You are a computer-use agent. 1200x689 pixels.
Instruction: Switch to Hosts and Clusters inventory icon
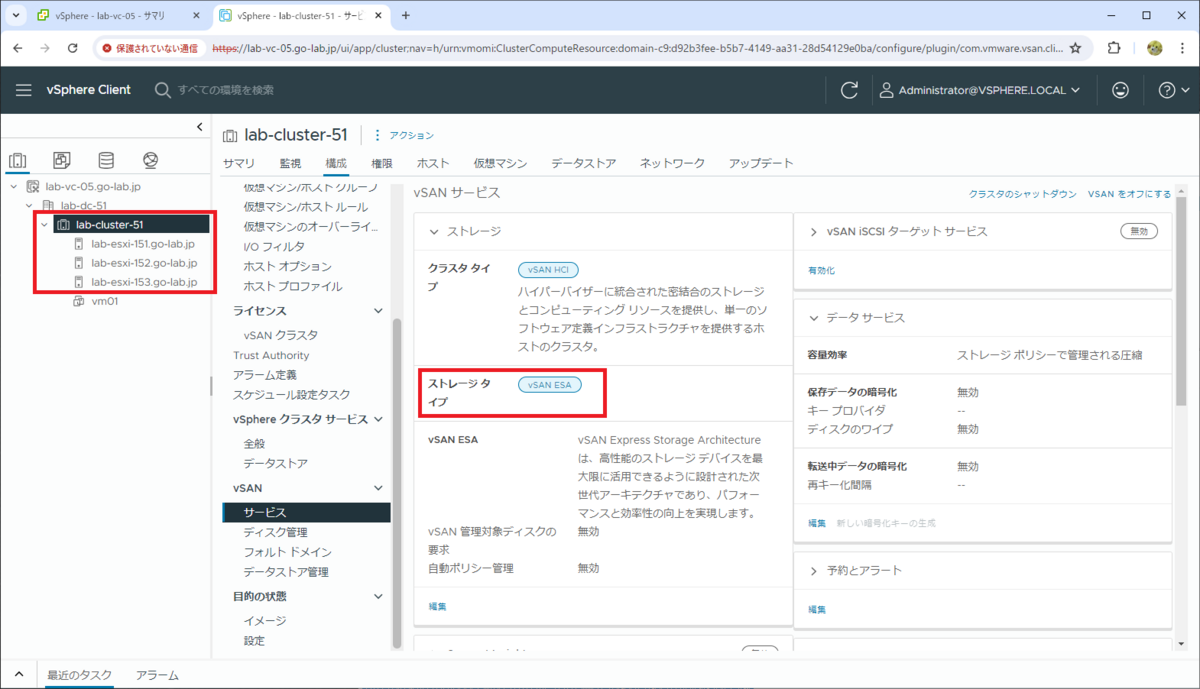(18, 161)
